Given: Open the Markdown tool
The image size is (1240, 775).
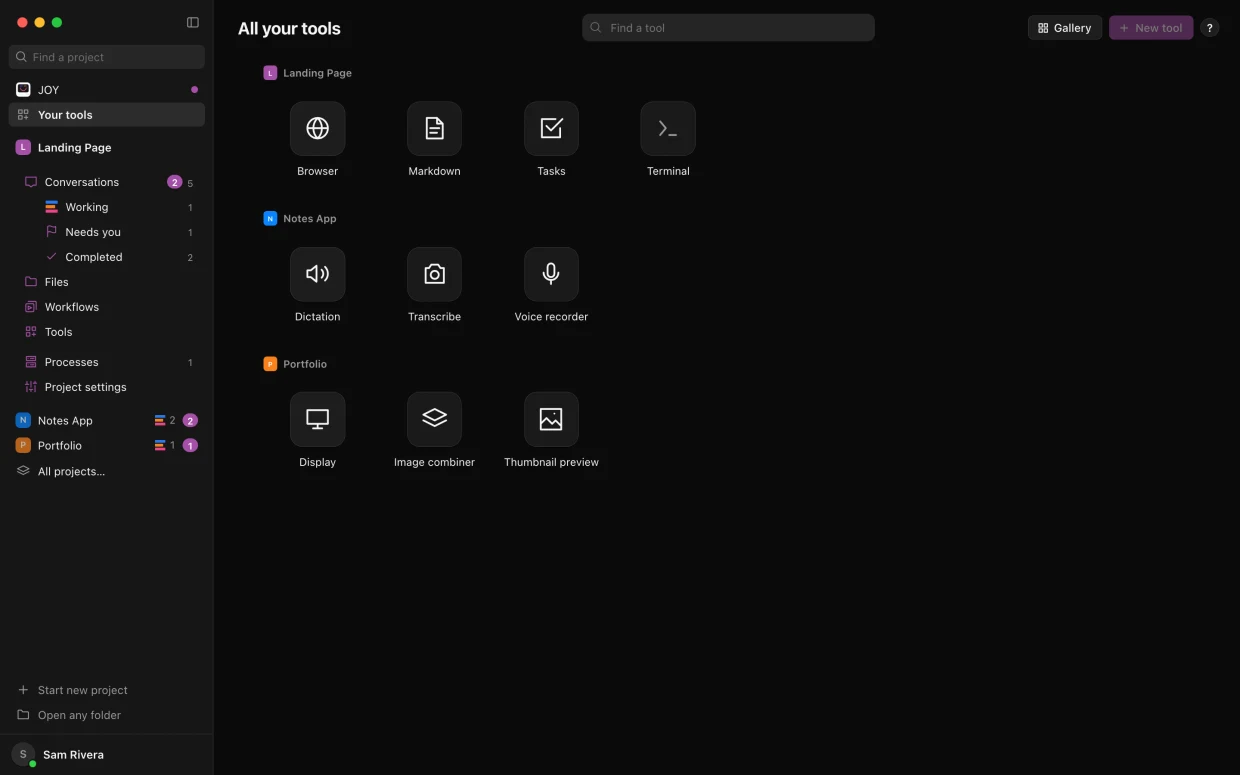Looking at the screenshot, I should coord(434,129).
